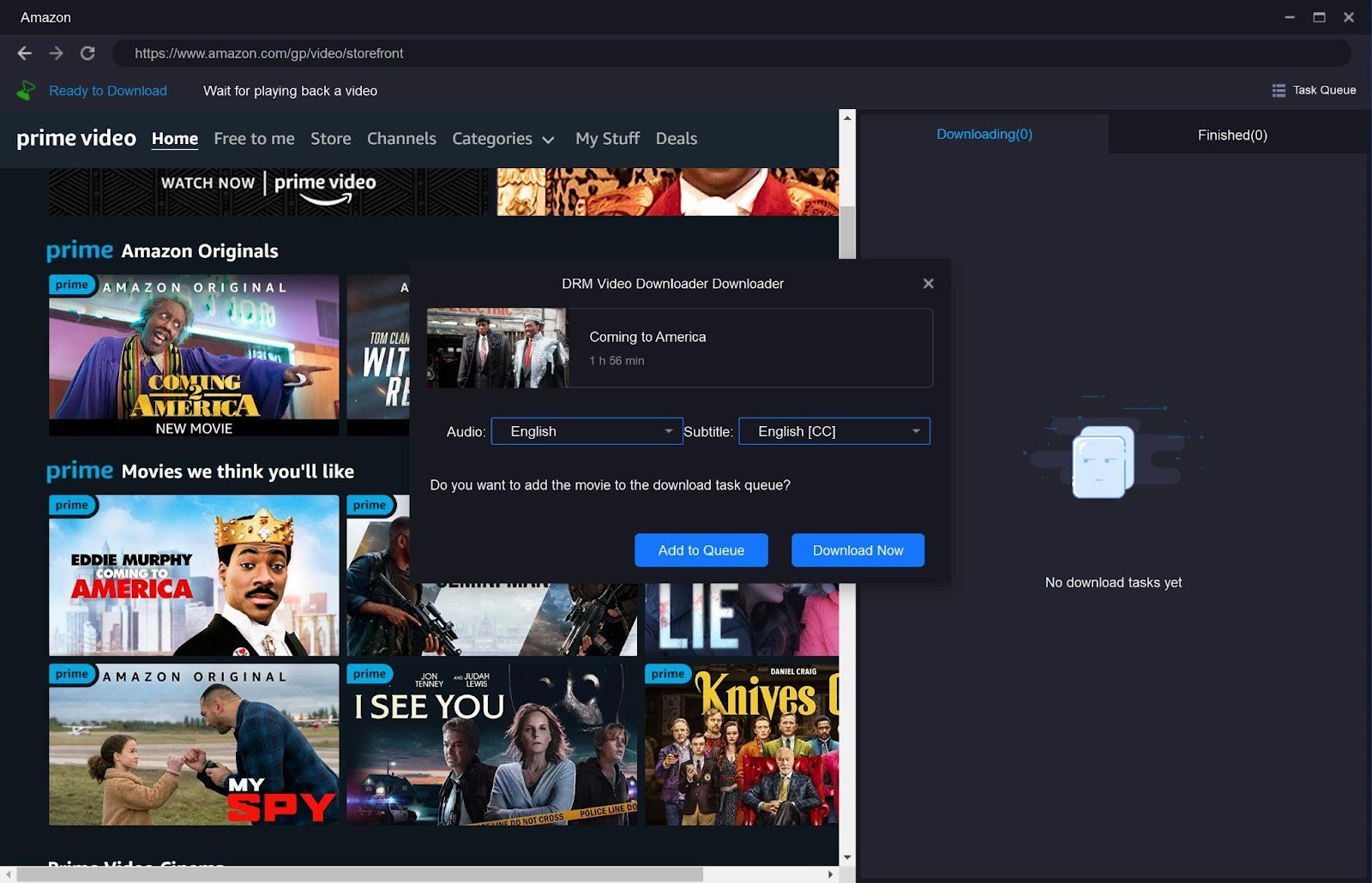Open the Channels nav item
The height and width of the screenshot is (883, 1372).
click(401, 138)
